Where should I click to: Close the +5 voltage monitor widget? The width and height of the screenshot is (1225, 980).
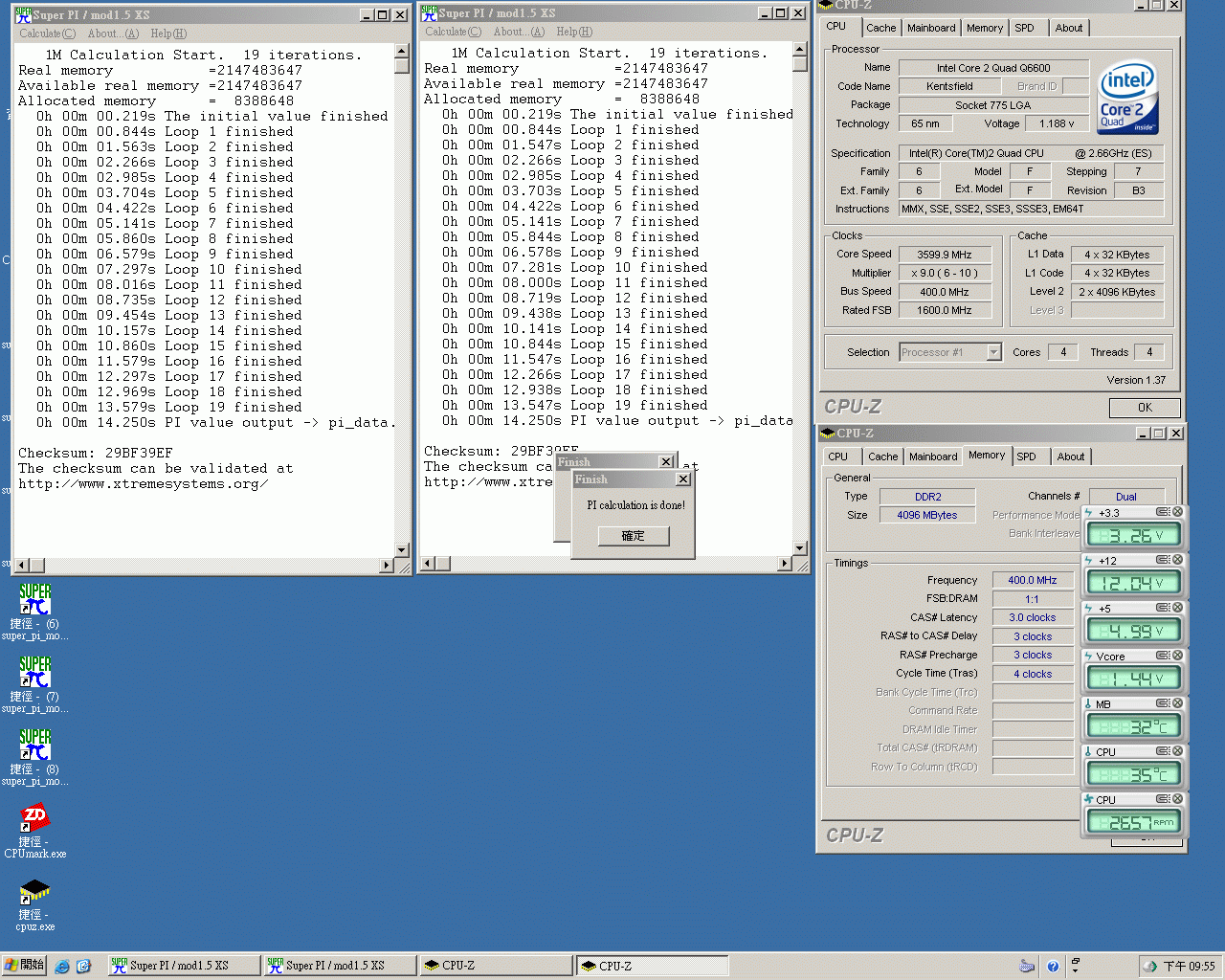[1178, 608]
